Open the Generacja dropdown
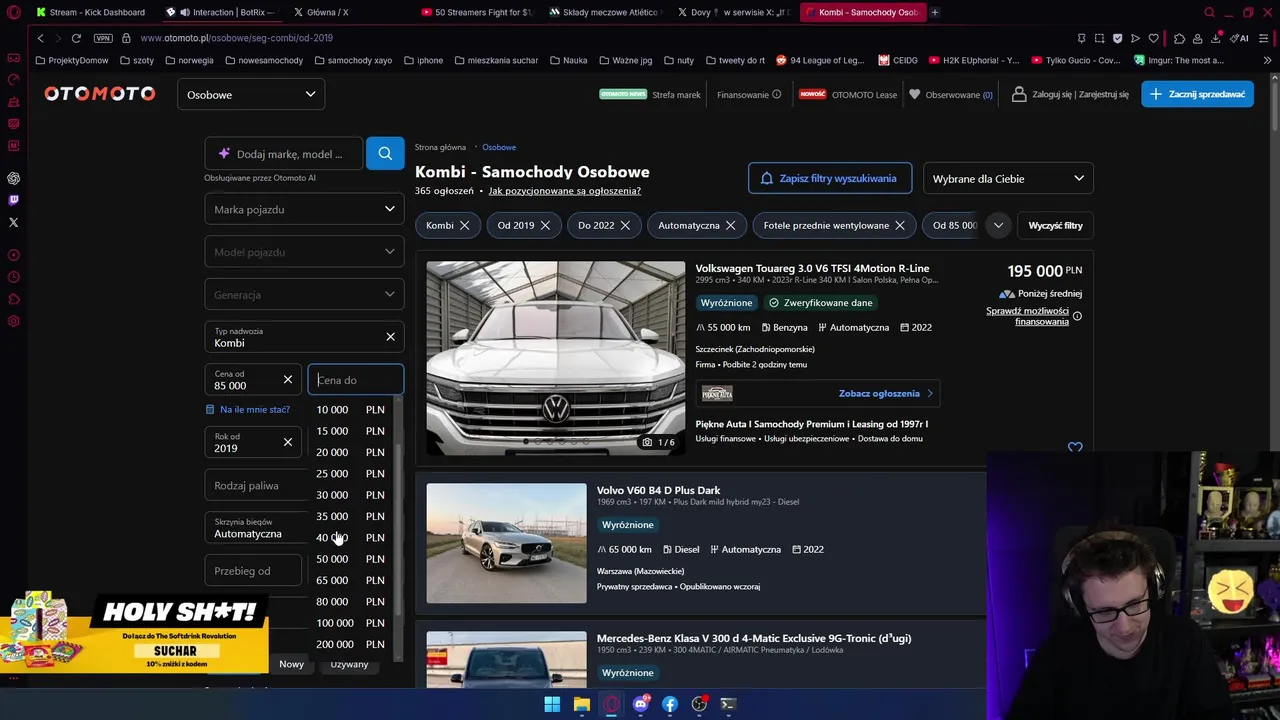The image size is (1280, 720). coord(305,295)
